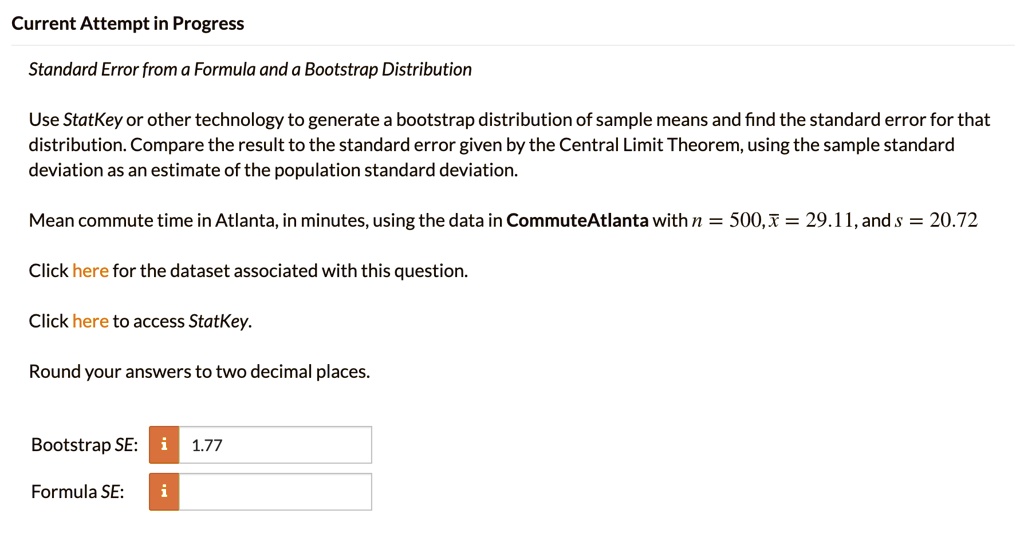Viewport: 1024px width, 545px height.
Task: Click the "Formula SE:" label
Action: pos(78,492)
